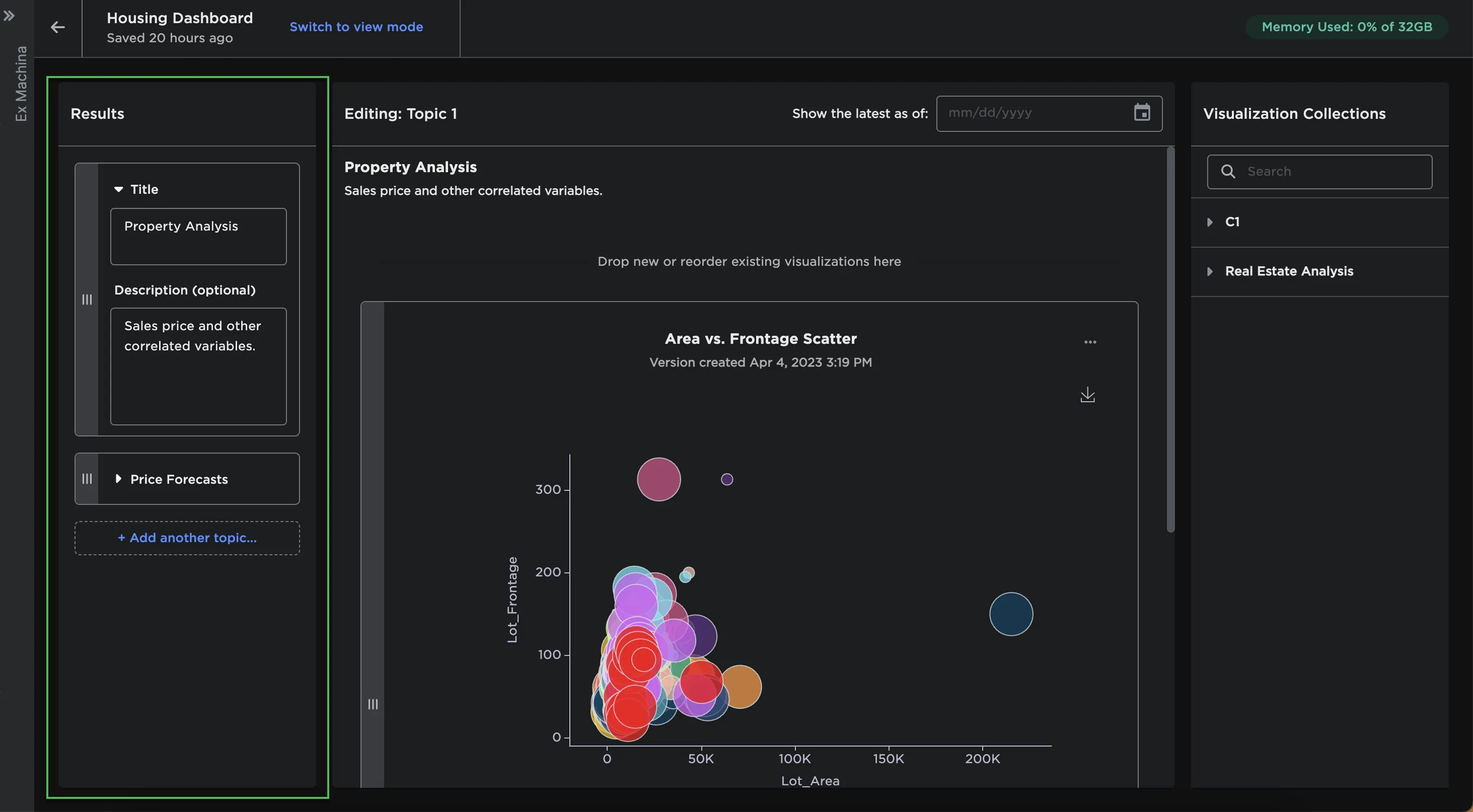Screen dimensions: 1473x812
Task: Click the search magnifier icon
Action: (x=1228, y=172)
